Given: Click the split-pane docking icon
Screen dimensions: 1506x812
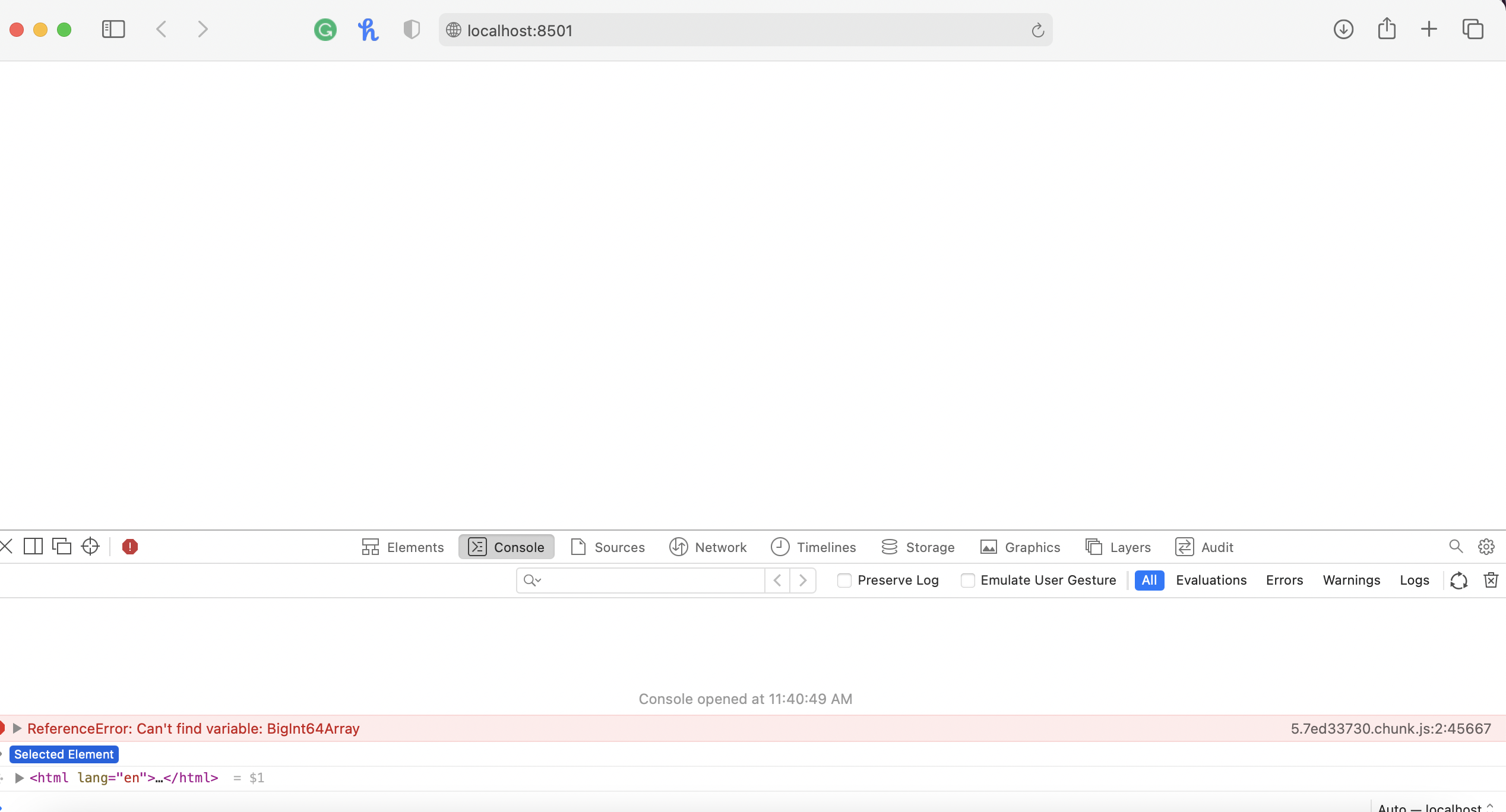Looking at the screenshot, I should pos(33,545).
